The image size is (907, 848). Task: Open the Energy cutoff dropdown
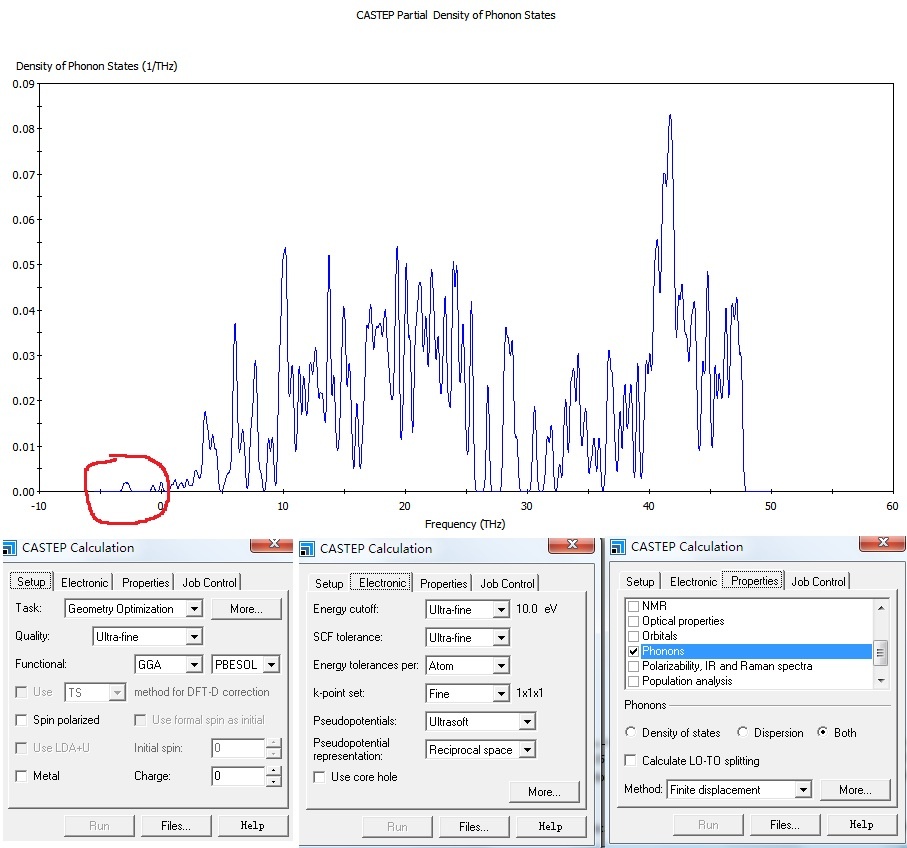click(501, 610)
